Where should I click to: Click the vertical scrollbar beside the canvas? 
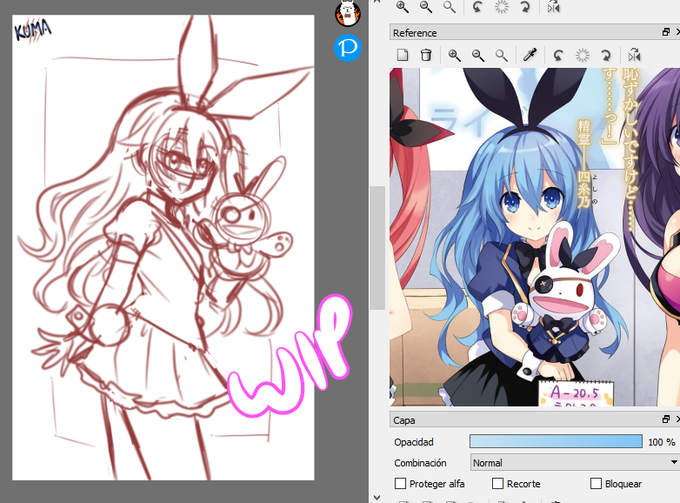[x=377, y=248]
